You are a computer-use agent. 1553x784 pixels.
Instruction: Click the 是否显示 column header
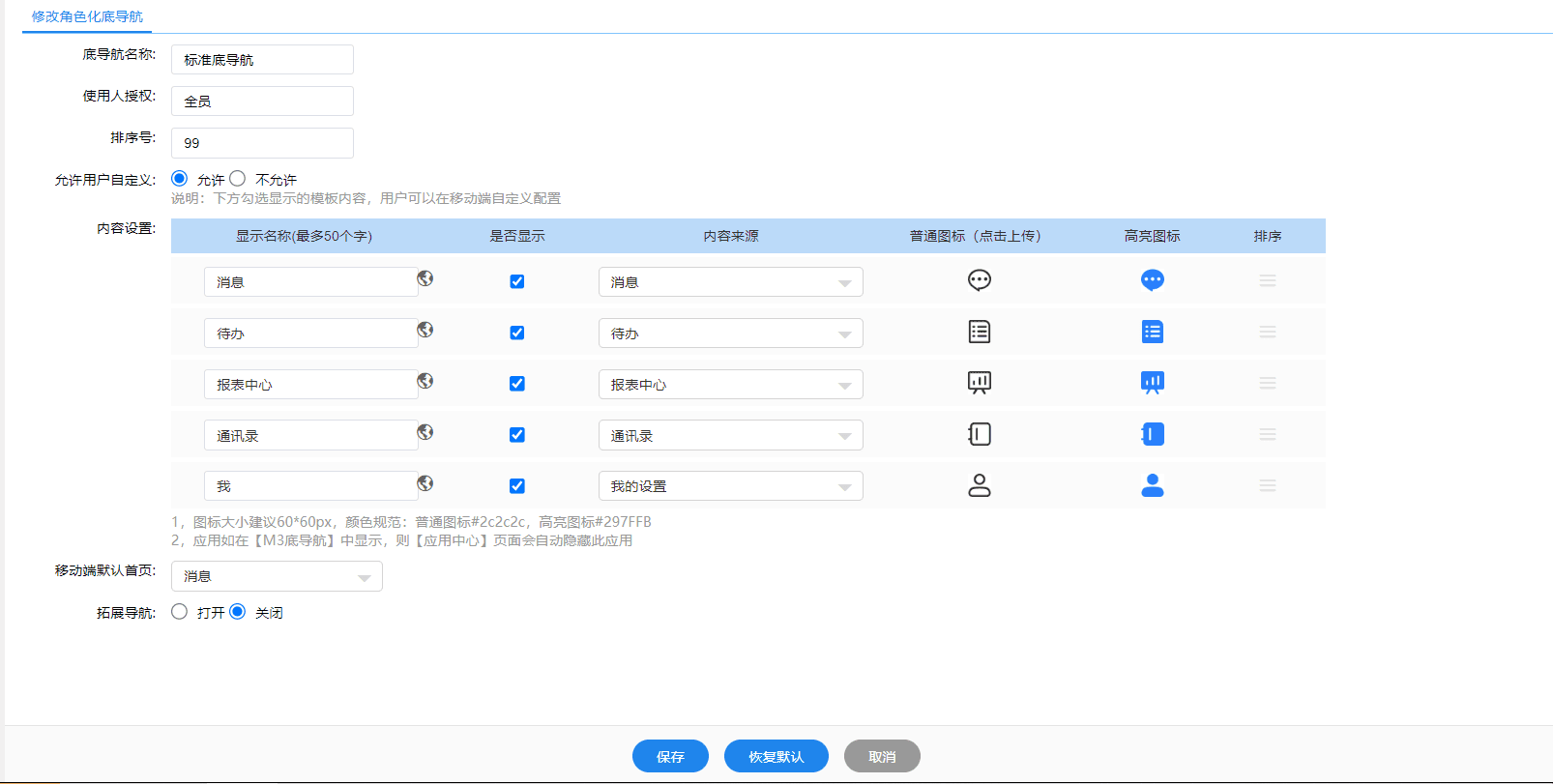(x=517, y=236)
